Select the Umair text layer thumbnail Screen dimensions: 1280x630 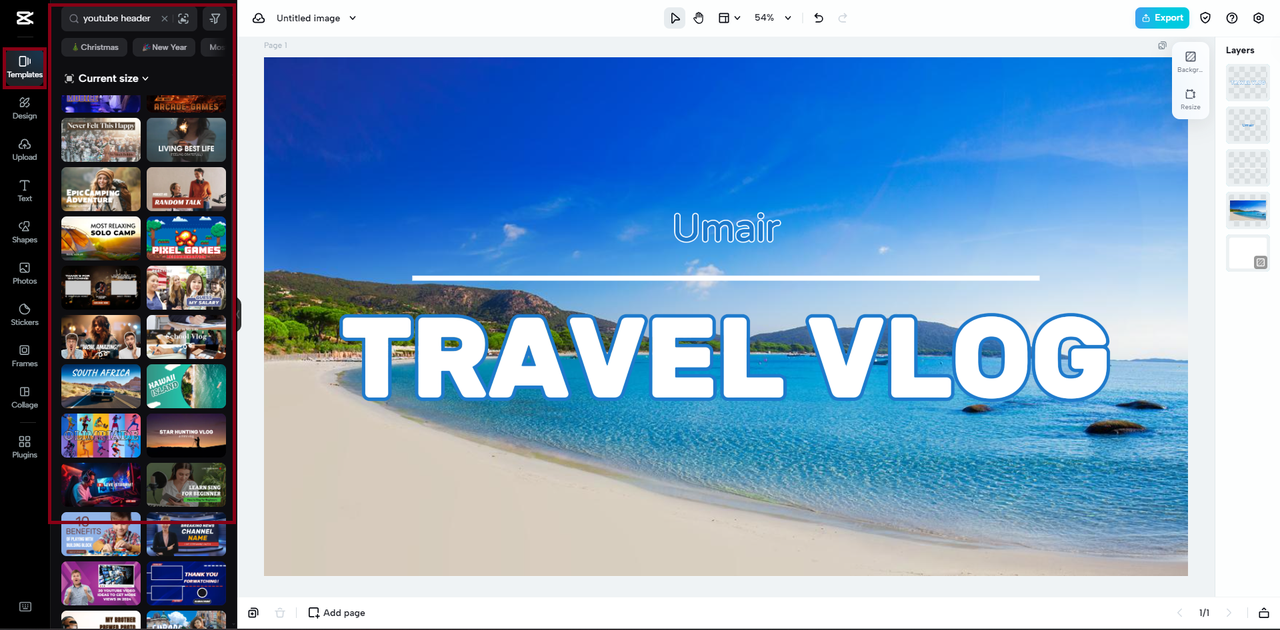(x=1248, y=125)
